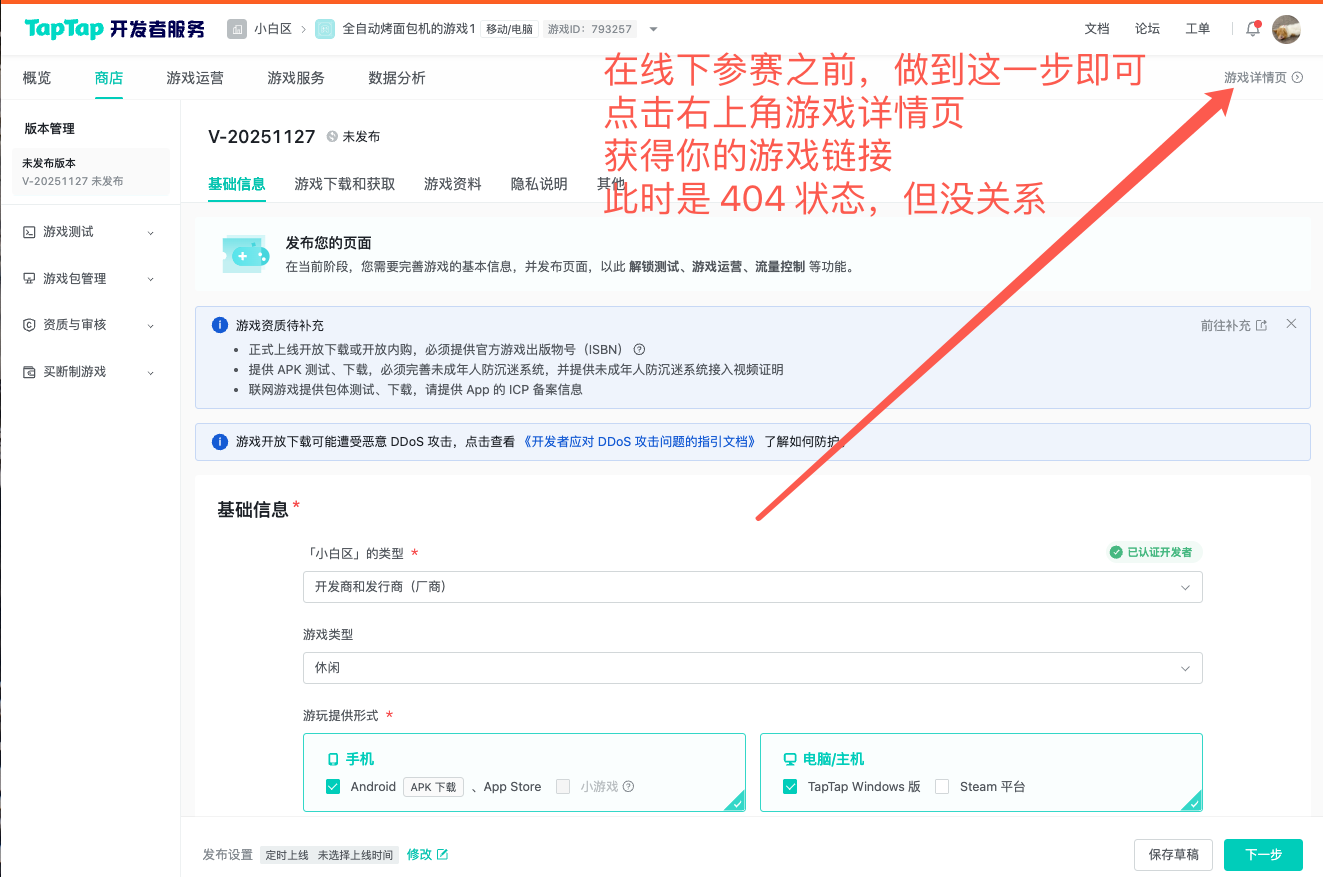This screenshot has height=877, width=1323.
Task: Open the user avatar profile menu
Action: 1286,29
